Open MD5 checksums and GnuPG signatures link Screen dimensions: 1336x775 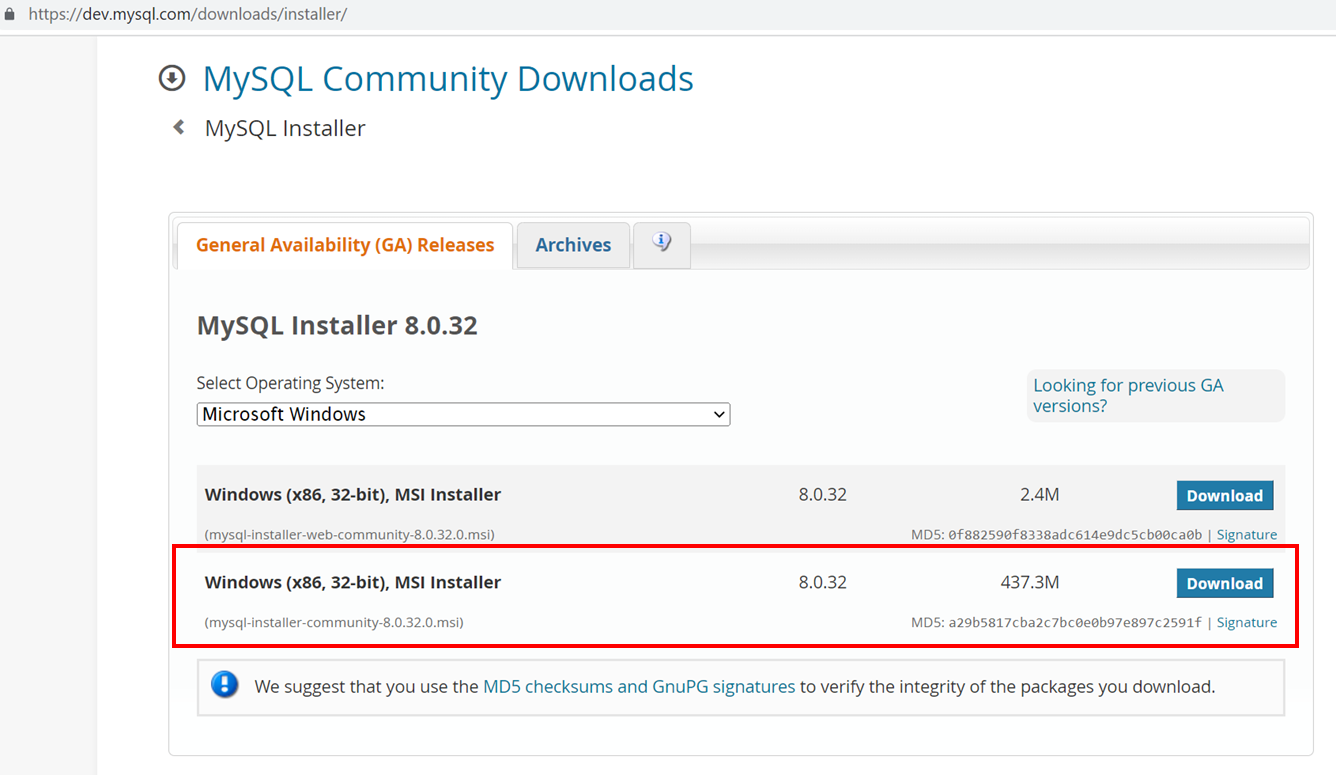(x=639, y=687)
